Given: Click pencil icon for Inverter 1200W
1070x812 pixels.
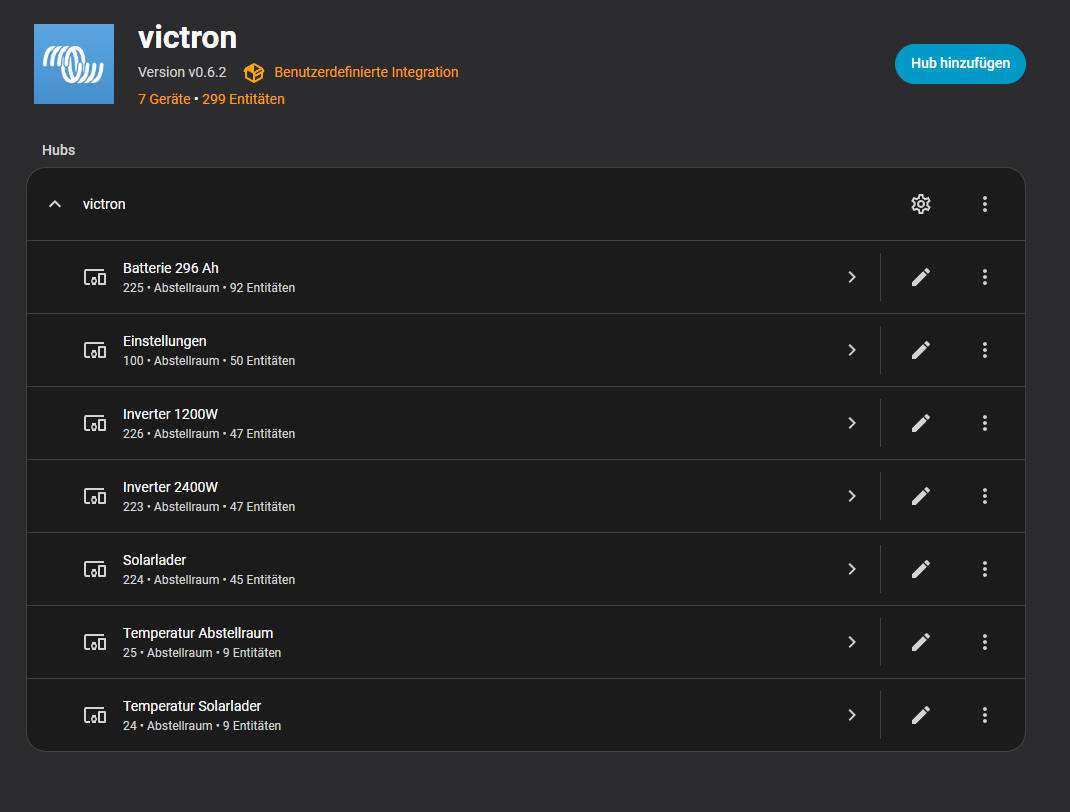Looking at the screenshot, I should pos(920,423).
